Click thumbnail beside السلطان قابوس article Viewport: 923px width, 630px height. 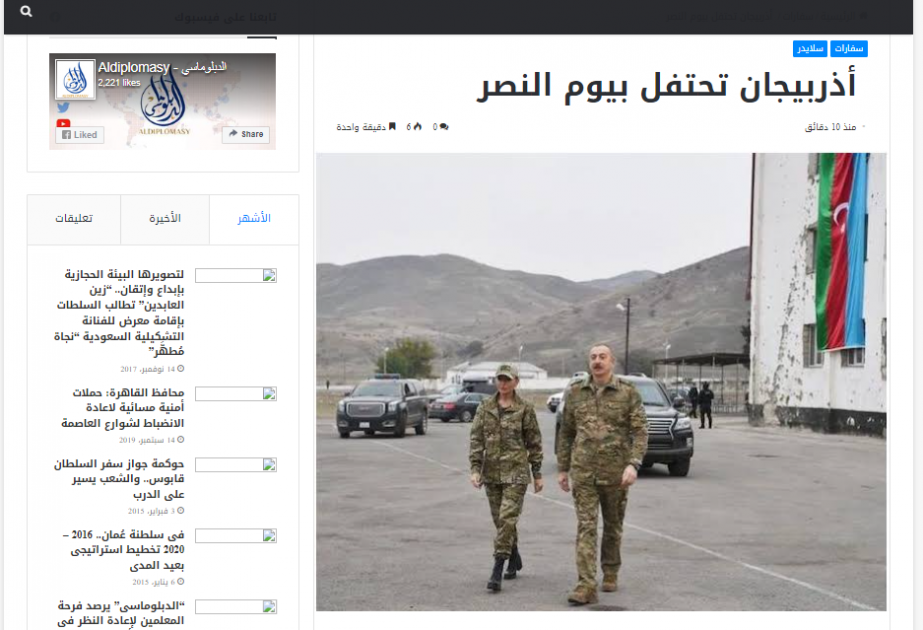pyautogui.click(x=236, y=465)
